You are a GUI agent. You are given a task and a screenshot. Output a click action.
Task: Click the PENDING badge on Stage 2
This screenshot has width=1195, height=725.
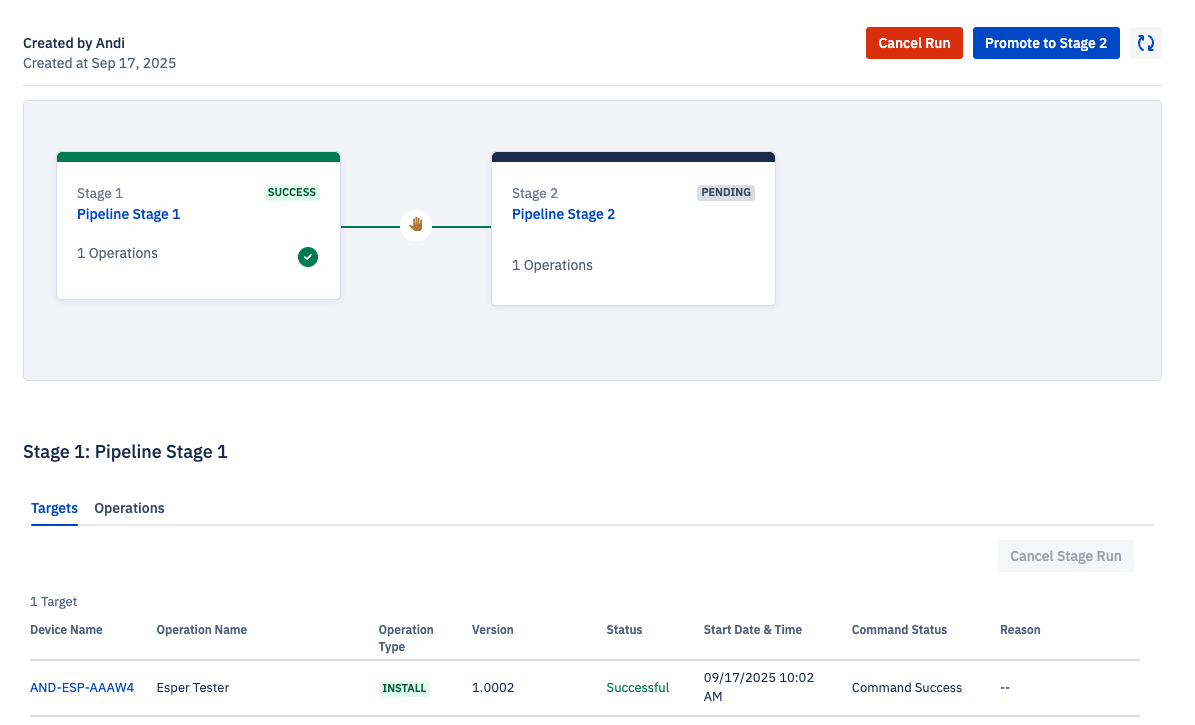coord(725,192)
